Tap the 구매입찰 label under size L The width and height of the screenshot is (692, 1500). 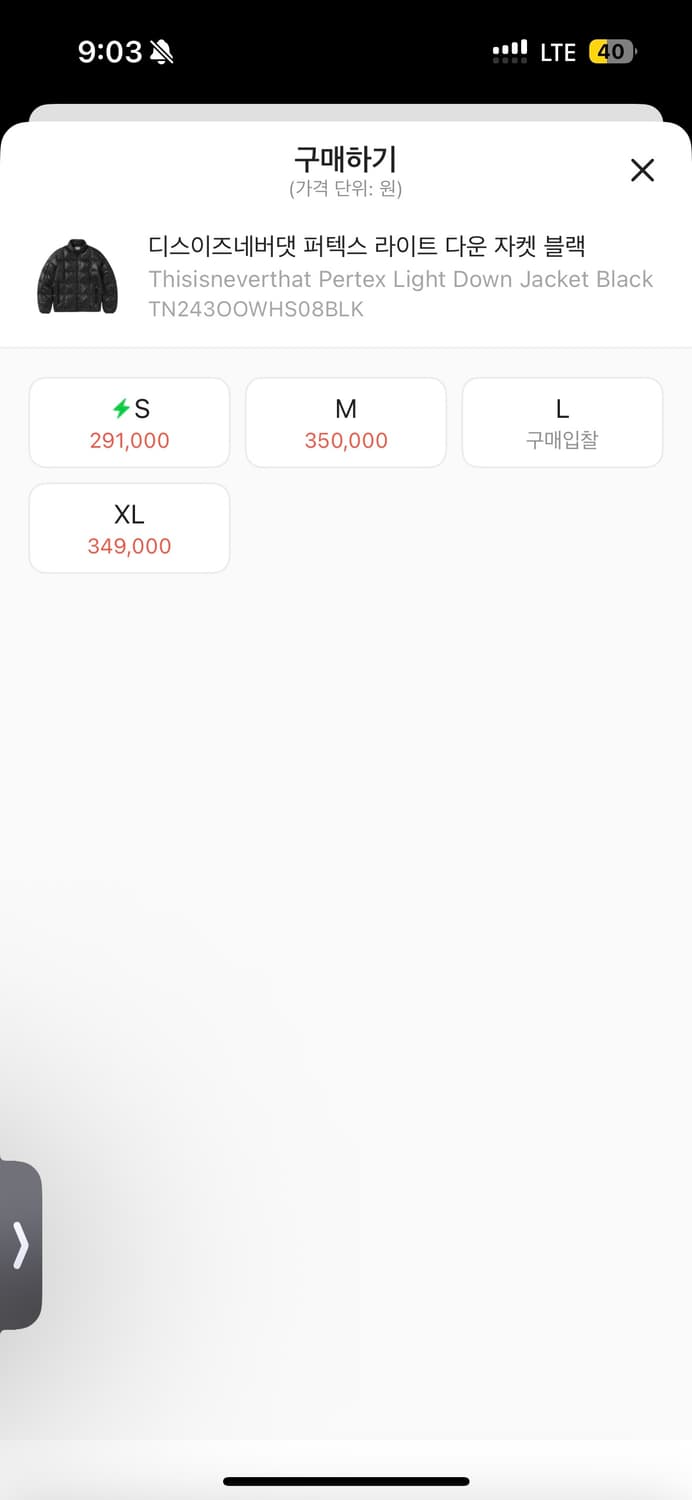click(x=561, y=440)
